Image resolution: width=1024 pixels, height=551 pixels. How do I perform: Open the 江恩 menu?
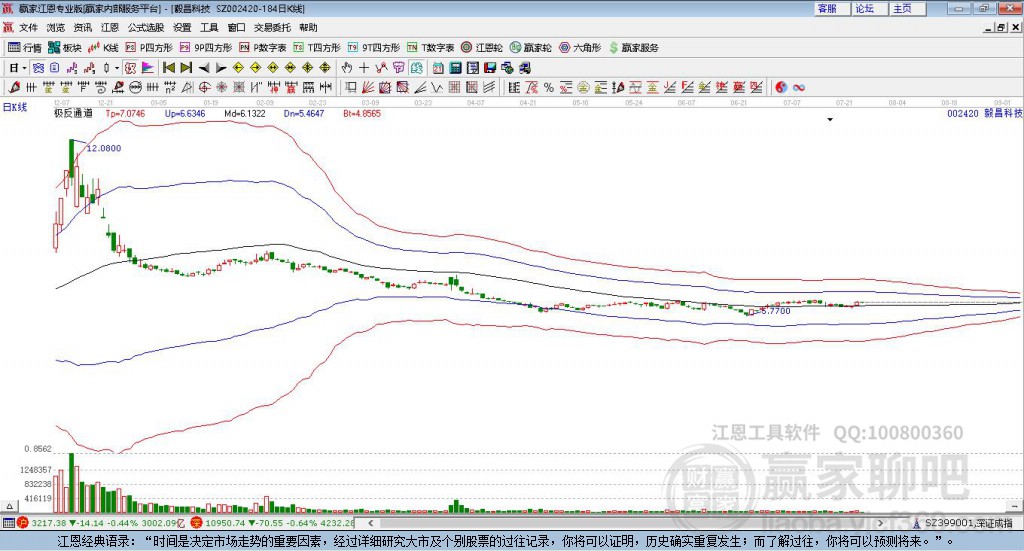tap(110, 27)
